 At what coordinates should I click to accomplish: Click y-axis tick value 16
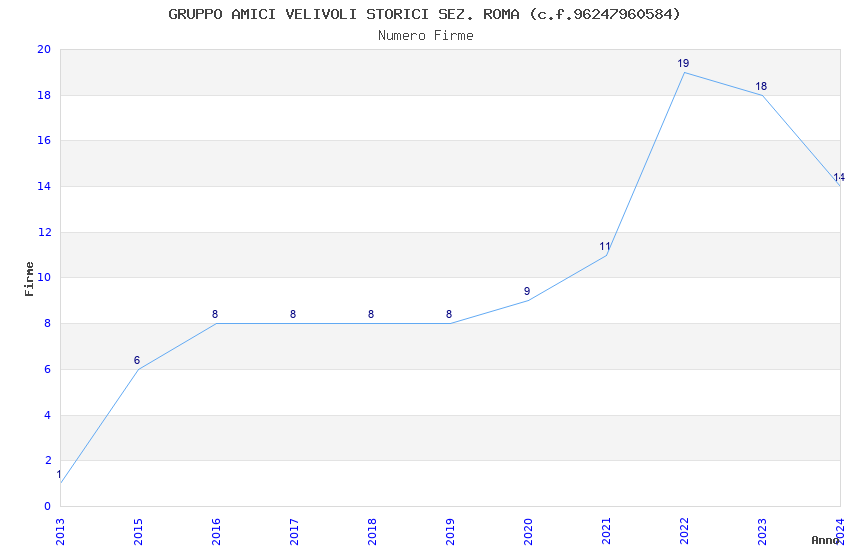[44, 140]
